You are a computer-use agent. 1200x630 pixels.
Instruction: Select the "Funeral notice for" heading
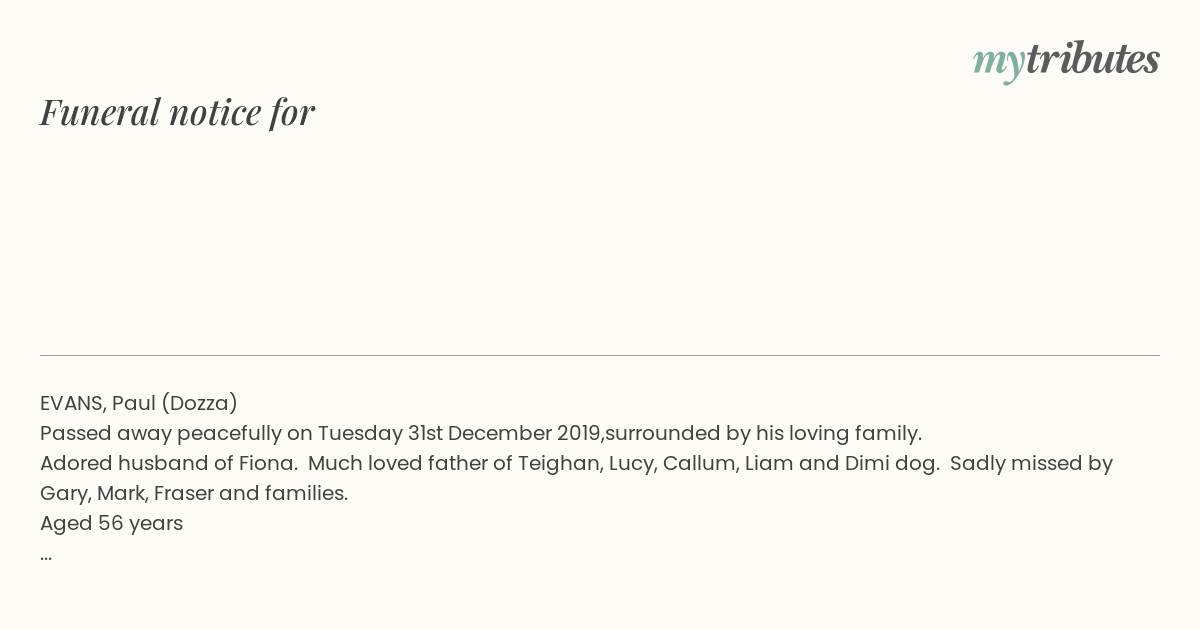(x=177, y=112)
